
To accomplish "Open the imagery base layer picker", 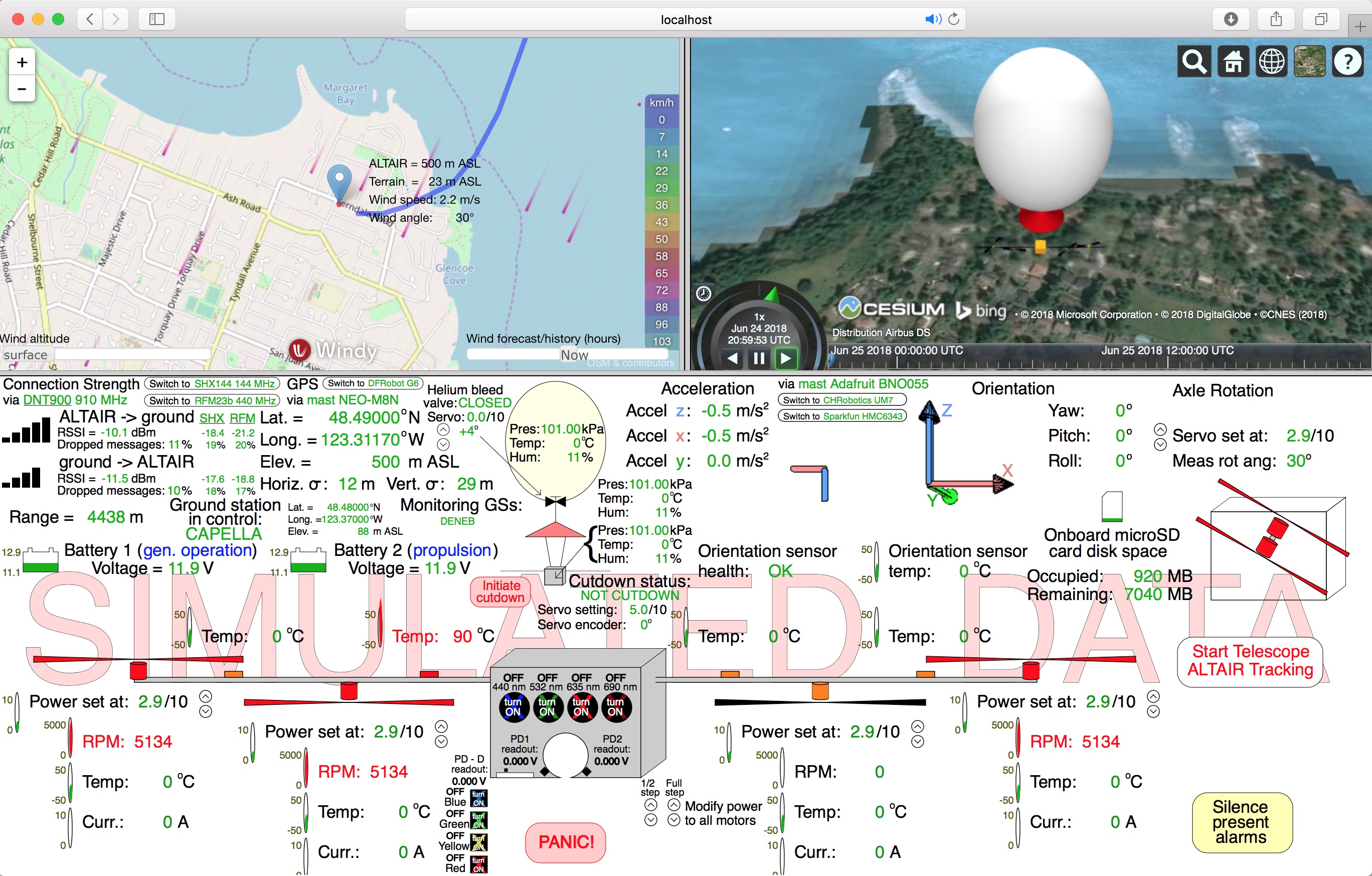I will [x=1309, y=61].
